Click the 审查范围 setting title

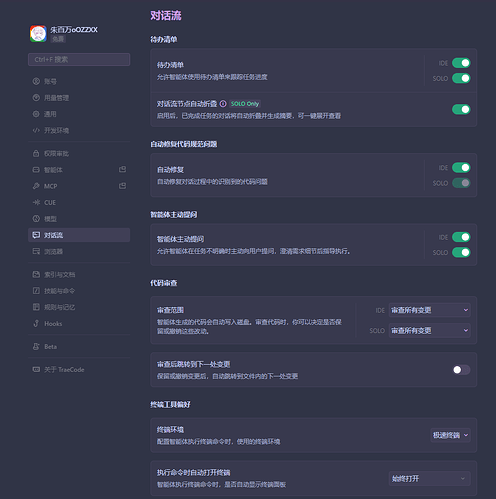(x=170, y=310)
